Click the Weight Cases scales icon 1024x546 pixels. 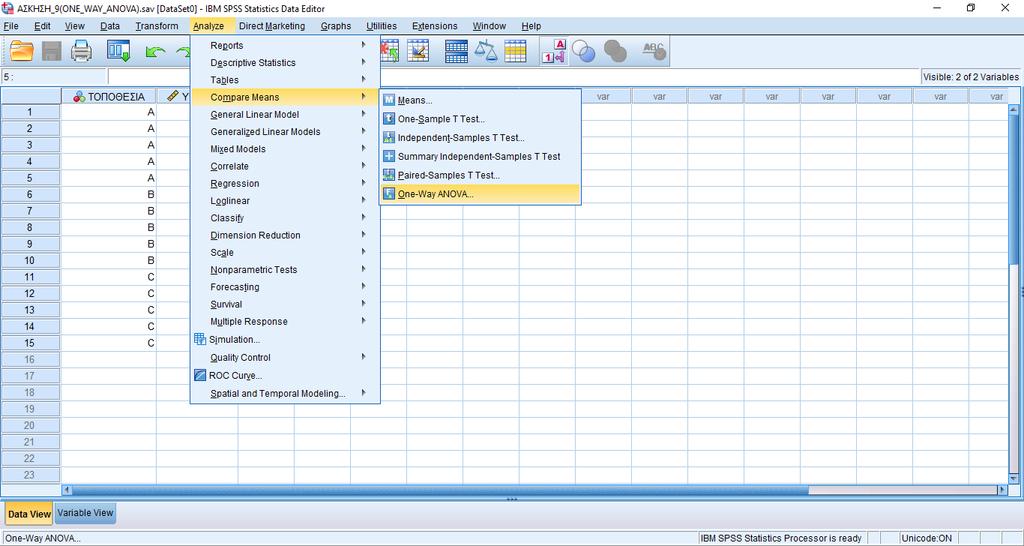pos(486,51)
